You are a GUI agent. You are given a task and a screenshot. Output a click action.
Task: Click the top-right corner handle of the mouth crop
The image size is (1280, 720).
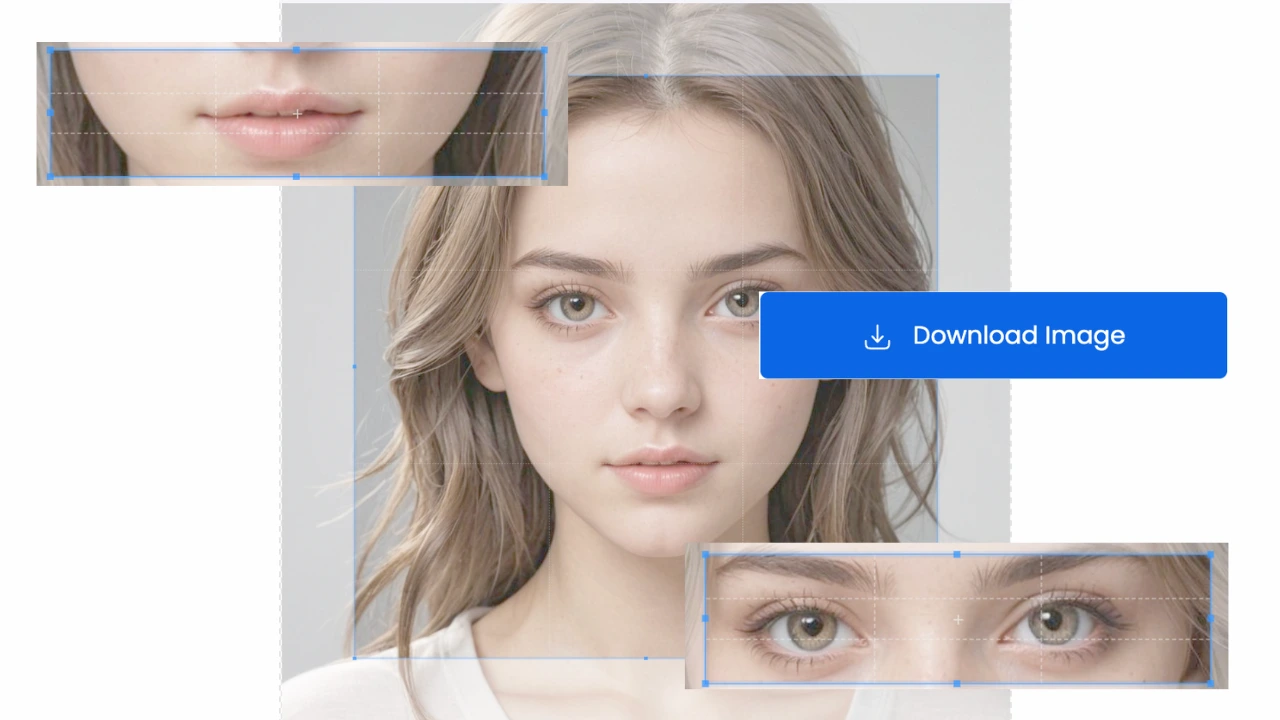coord(546,49)
